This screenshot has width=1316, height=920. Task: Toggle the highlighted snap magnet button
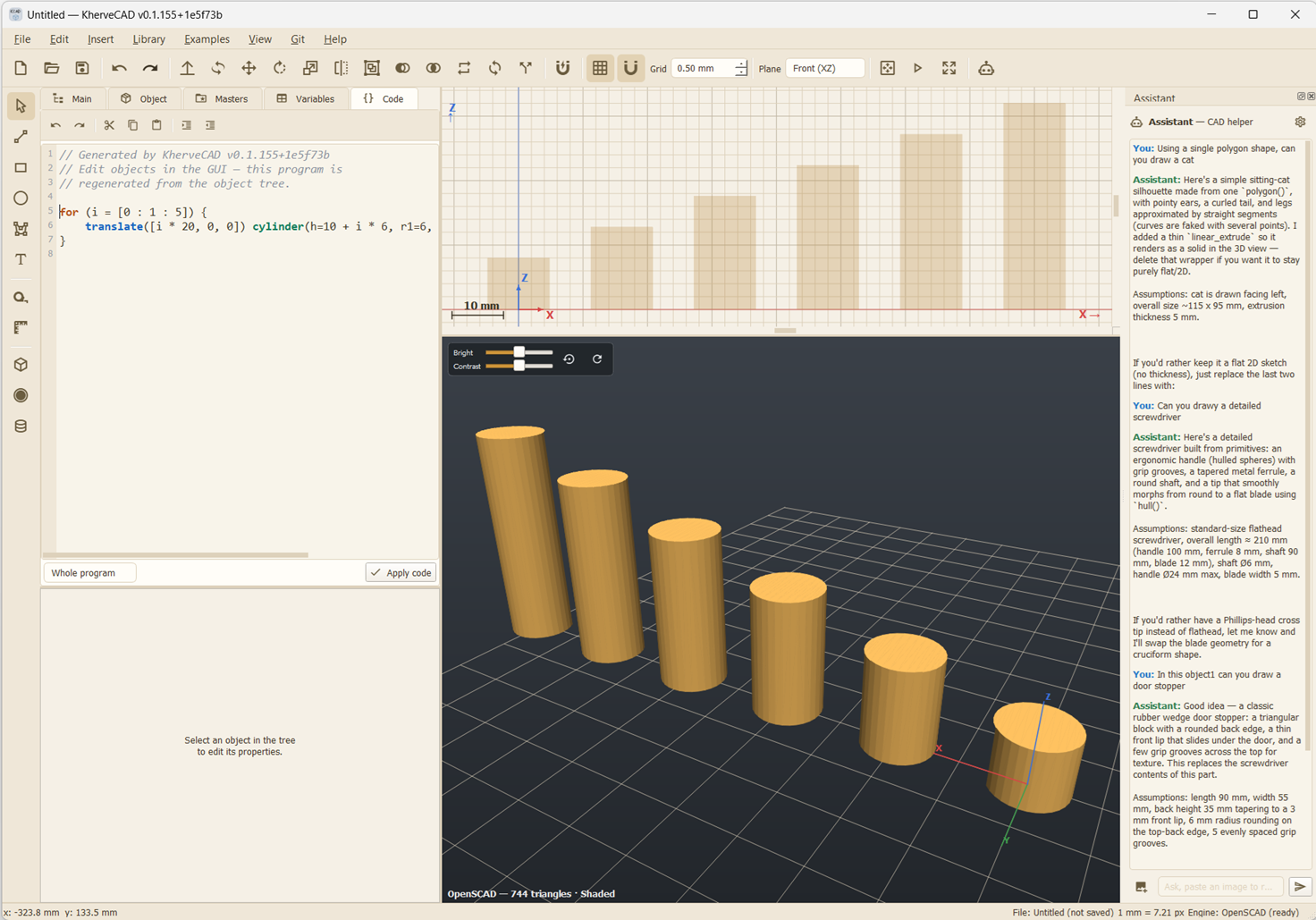pos(630,69)
